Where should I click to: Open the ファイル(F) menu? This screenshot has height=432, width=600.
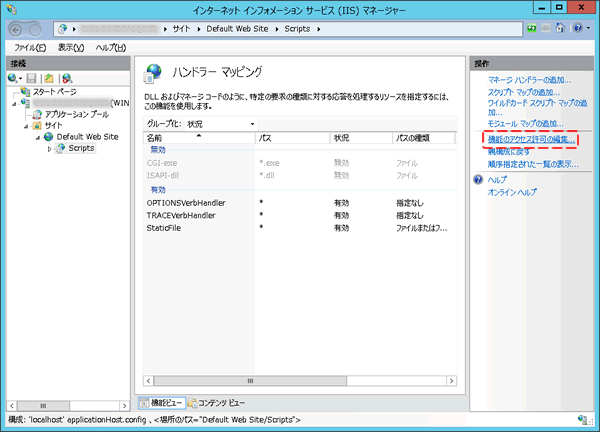pyautogui.click(x=30, y=47)
